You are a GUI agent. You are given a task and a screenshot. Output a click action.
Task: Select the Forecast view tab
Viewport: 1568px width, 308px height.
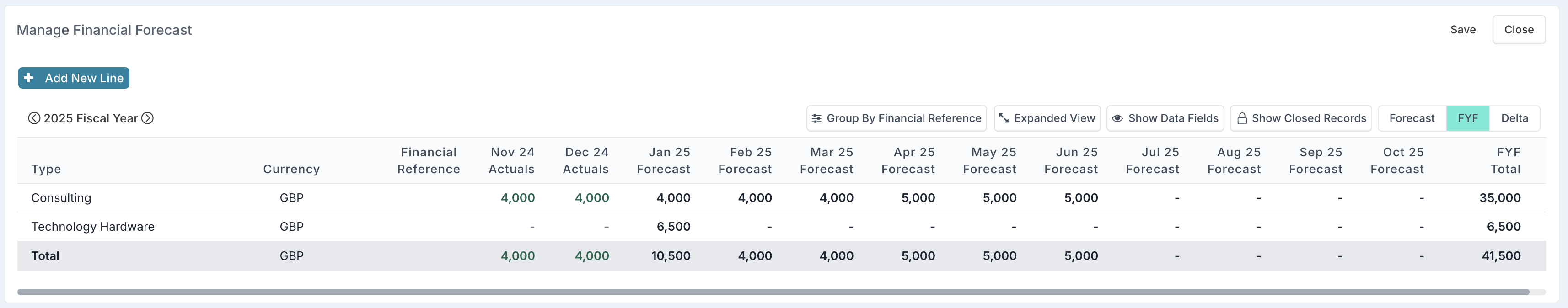coord(1412,118)
